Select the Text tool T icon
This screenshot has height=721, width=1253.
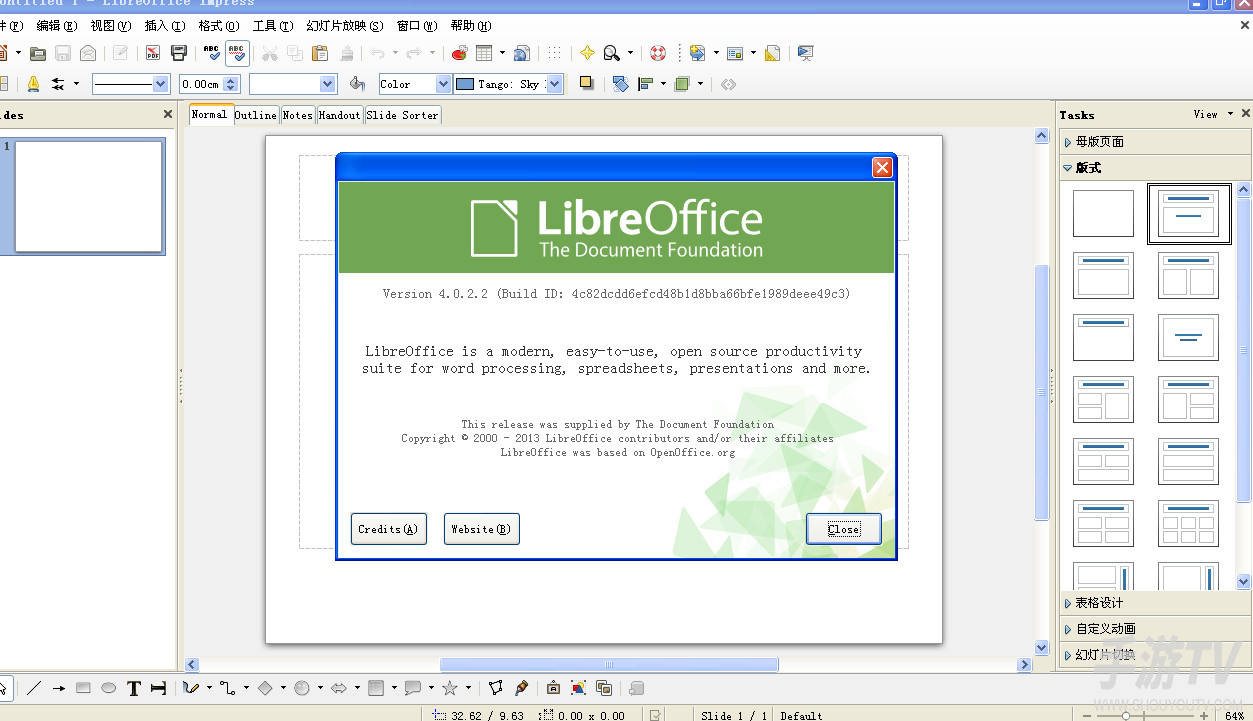[x=134, y=688]
